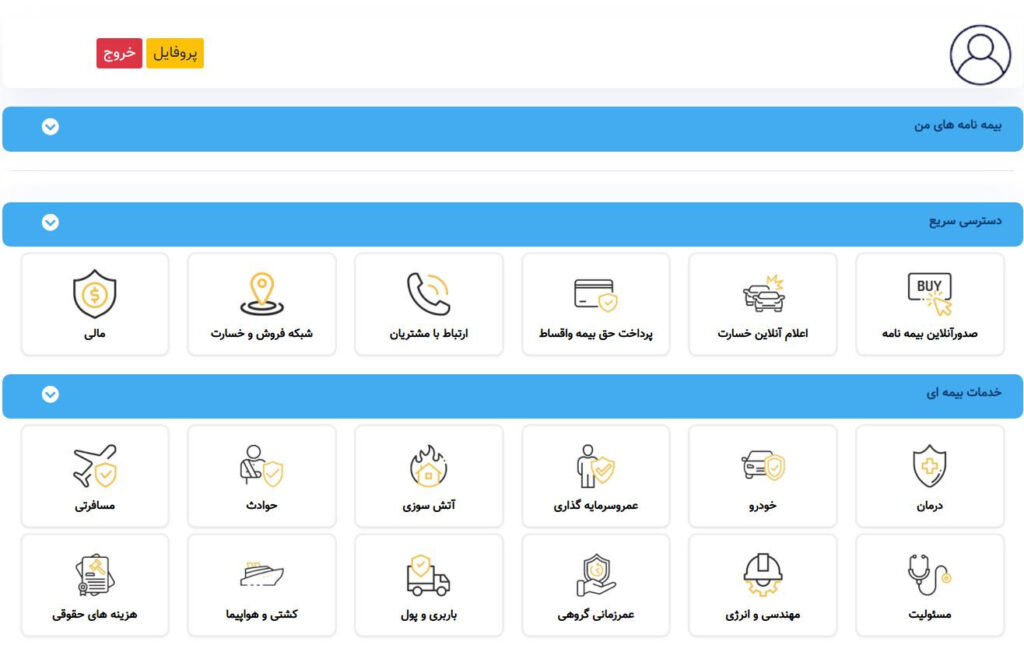Viewport: 1024px width, 645px height.
Task: Open پرداخت حق بیمه واقساط payment service
Action: [596, 304]
